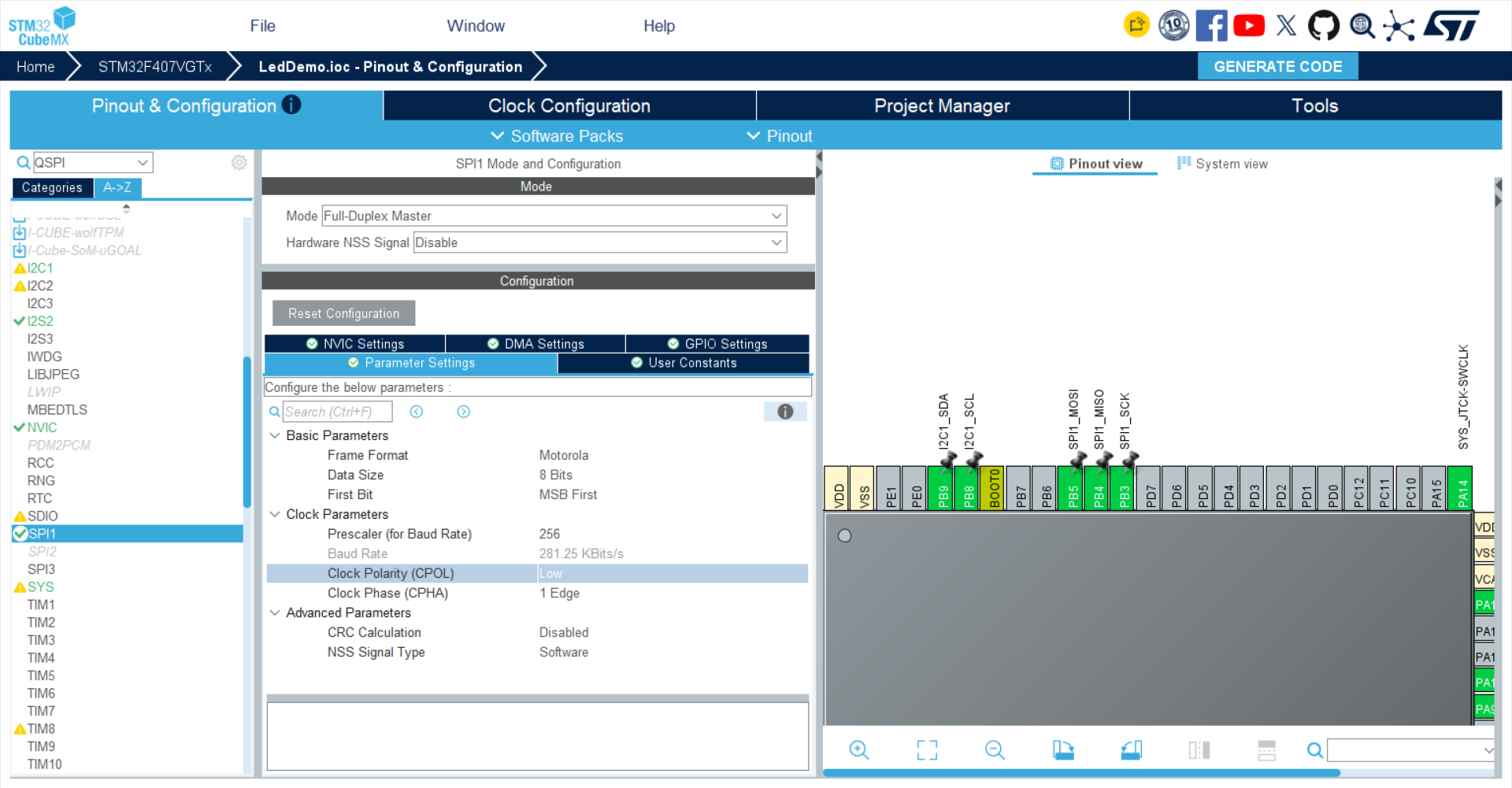Collapse the Advanced Parameters section
This screenshot has height=788, width=1512.
pos(275,612)
